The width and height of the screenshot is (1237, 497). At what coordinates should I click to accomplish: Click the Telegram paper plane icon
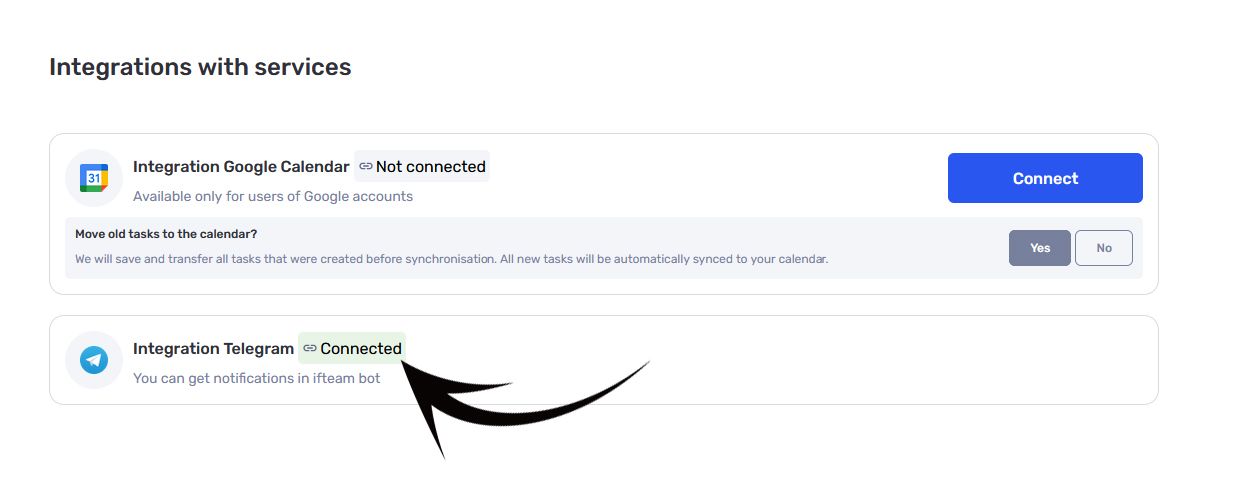click(94, 360)
